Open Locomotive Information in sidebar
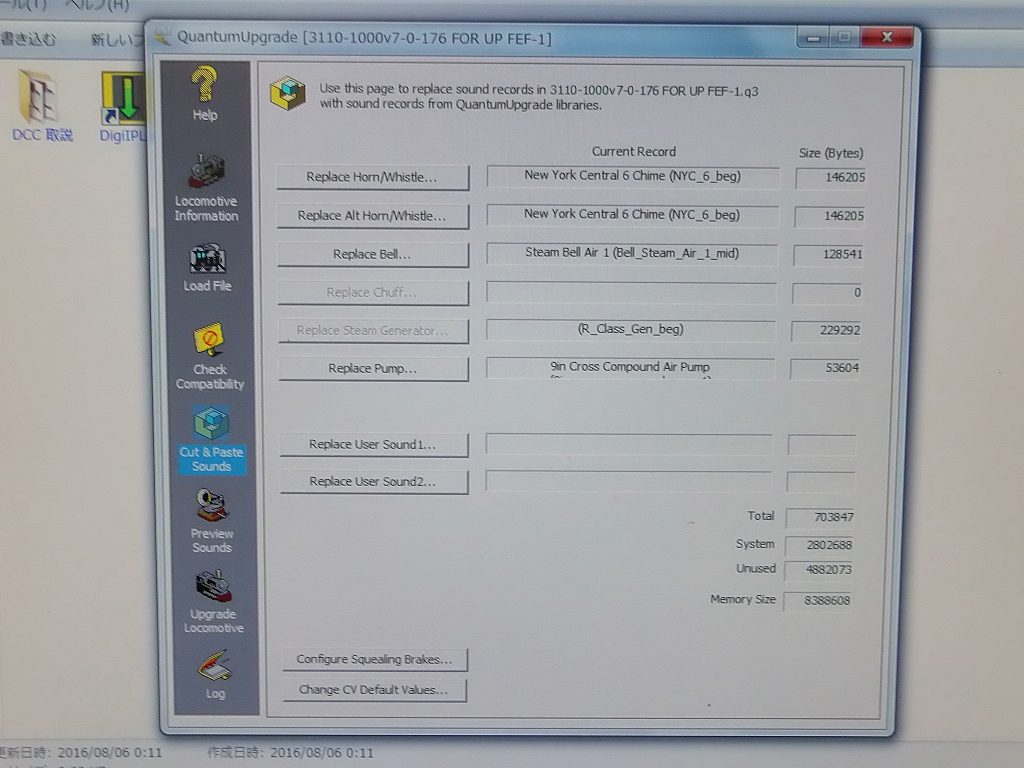1024x768 pixels. pyautogui.click(x=206, y=188)
